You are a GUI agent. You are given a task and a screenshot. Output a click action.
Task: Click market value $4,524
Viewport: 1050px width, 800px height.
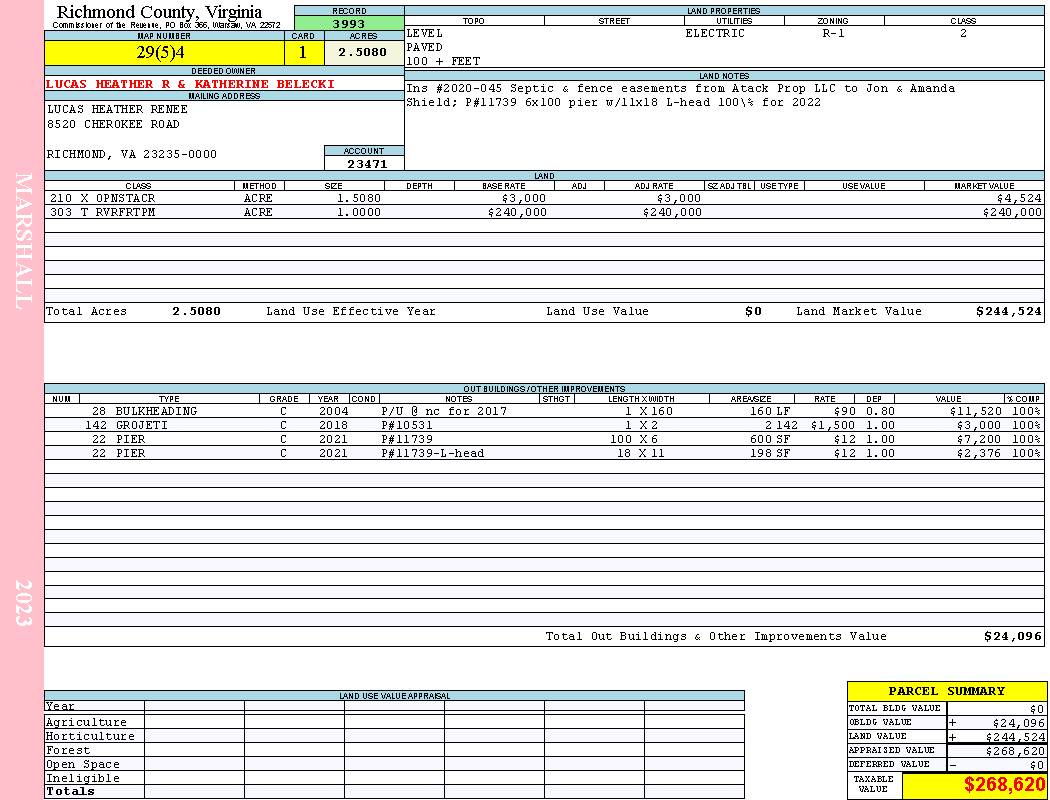click(x=1019, y=199)
